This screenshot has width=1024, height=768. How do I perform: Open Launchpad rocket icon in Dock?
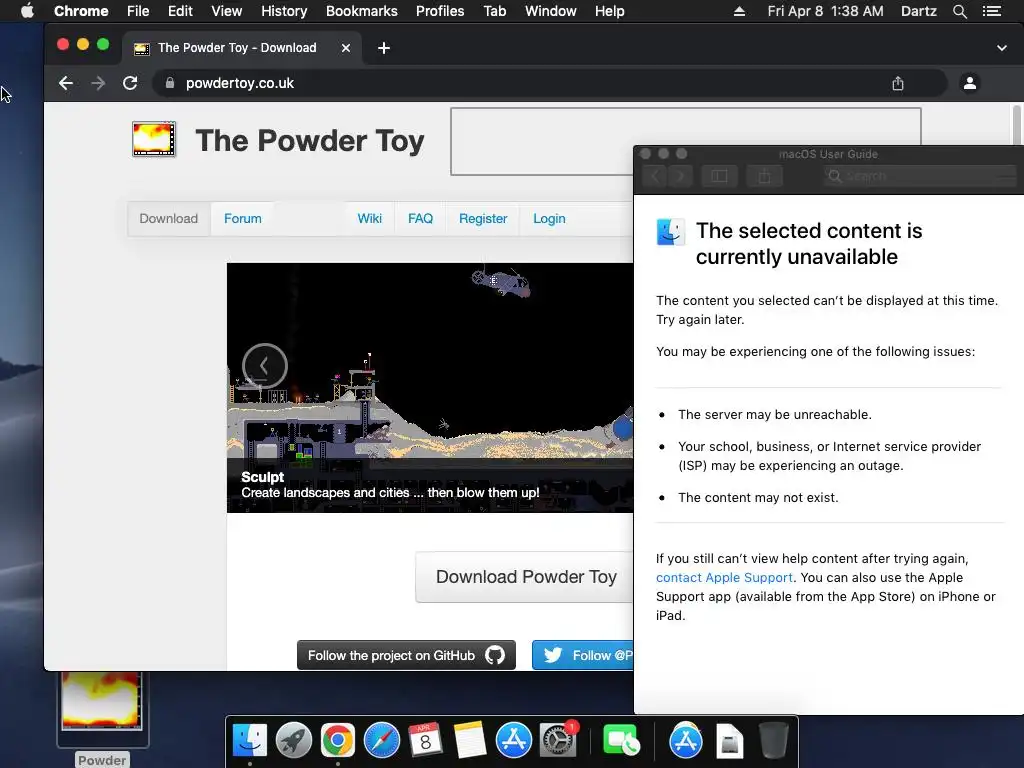tap(294, 741)
